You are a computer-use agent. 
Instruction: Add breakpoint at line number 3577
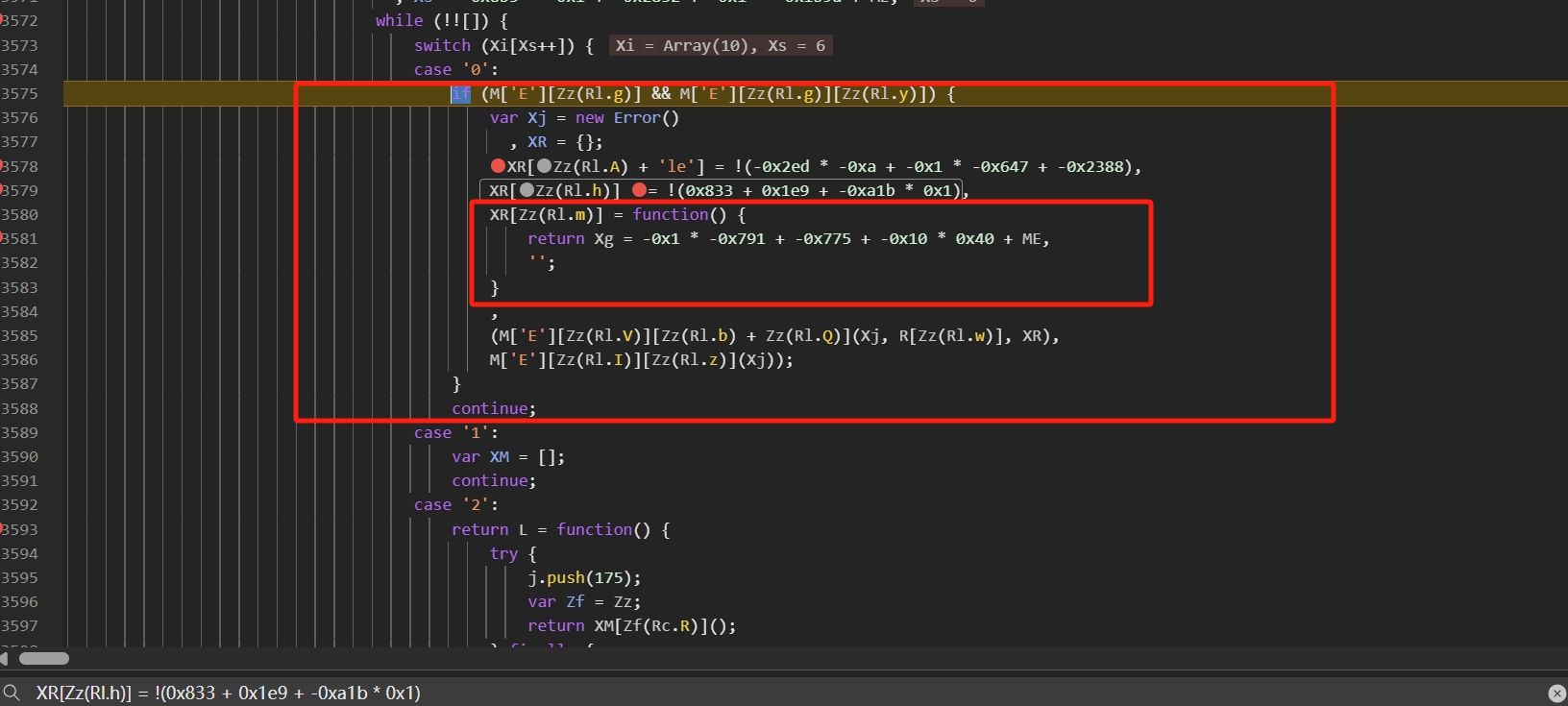[x=19, y=141]
